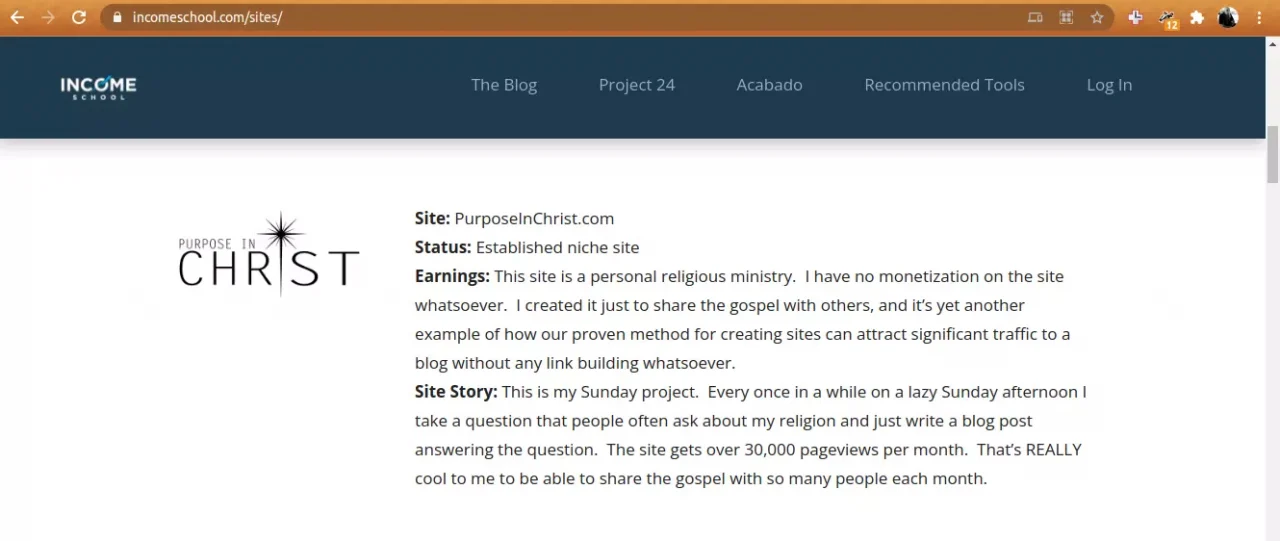
Task: Click the Log In link
Action: tap(1109, 85)
